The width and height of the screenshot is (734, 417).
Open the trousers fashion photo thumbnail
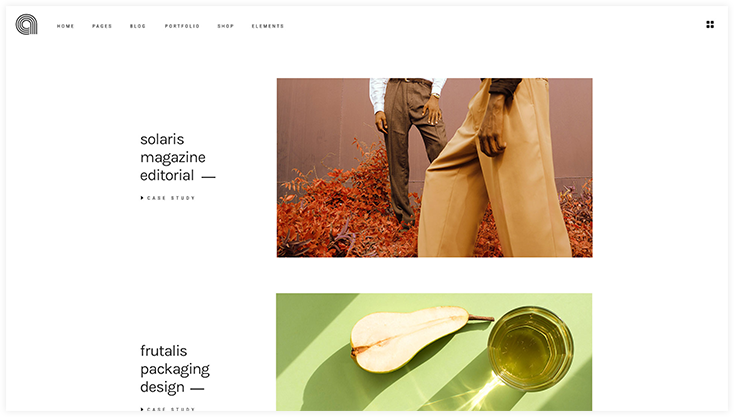pos(434,168)
